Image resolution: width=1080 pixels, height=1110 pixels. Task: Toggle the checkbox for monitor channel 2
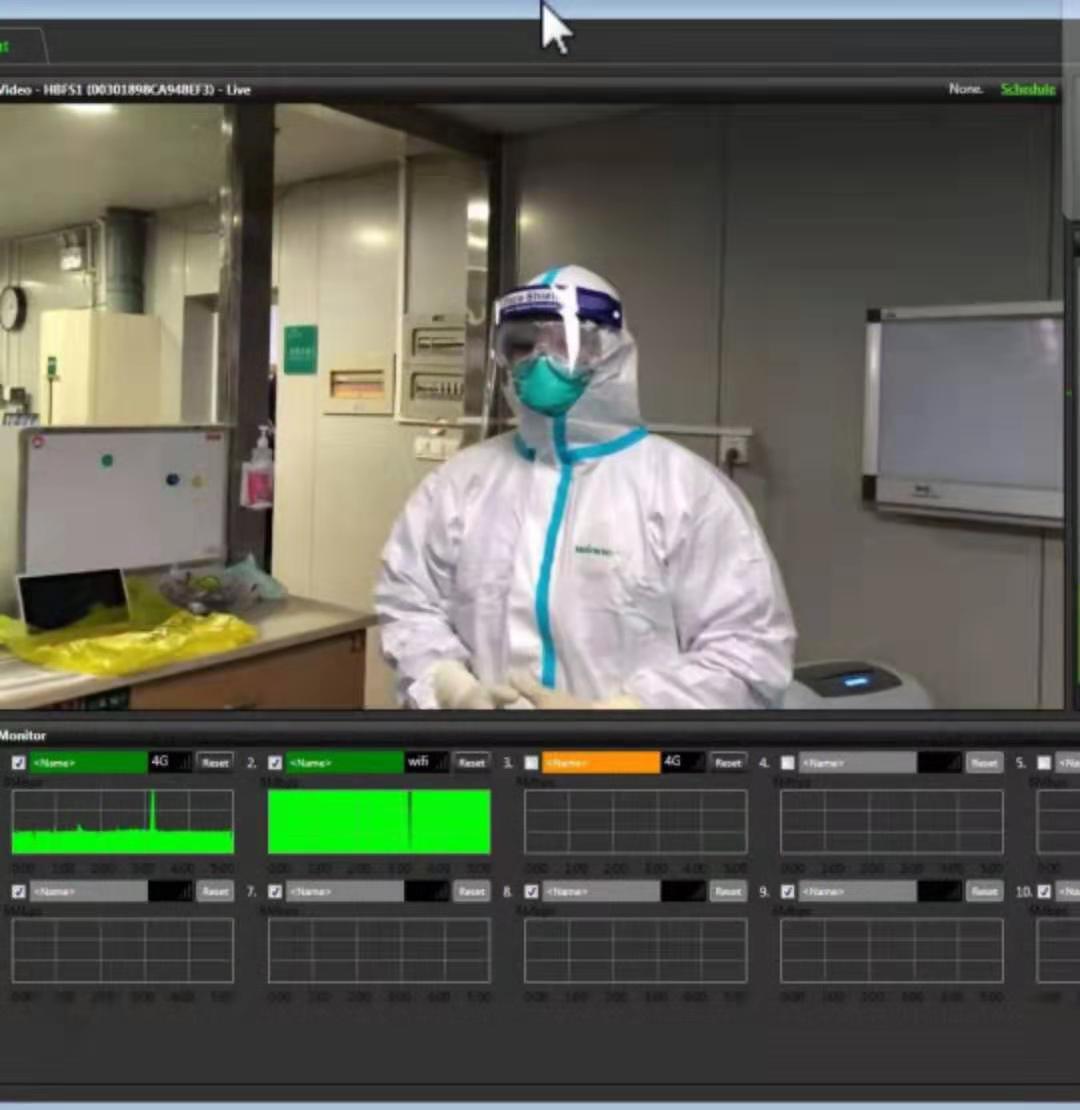click(x=275, y=762)
